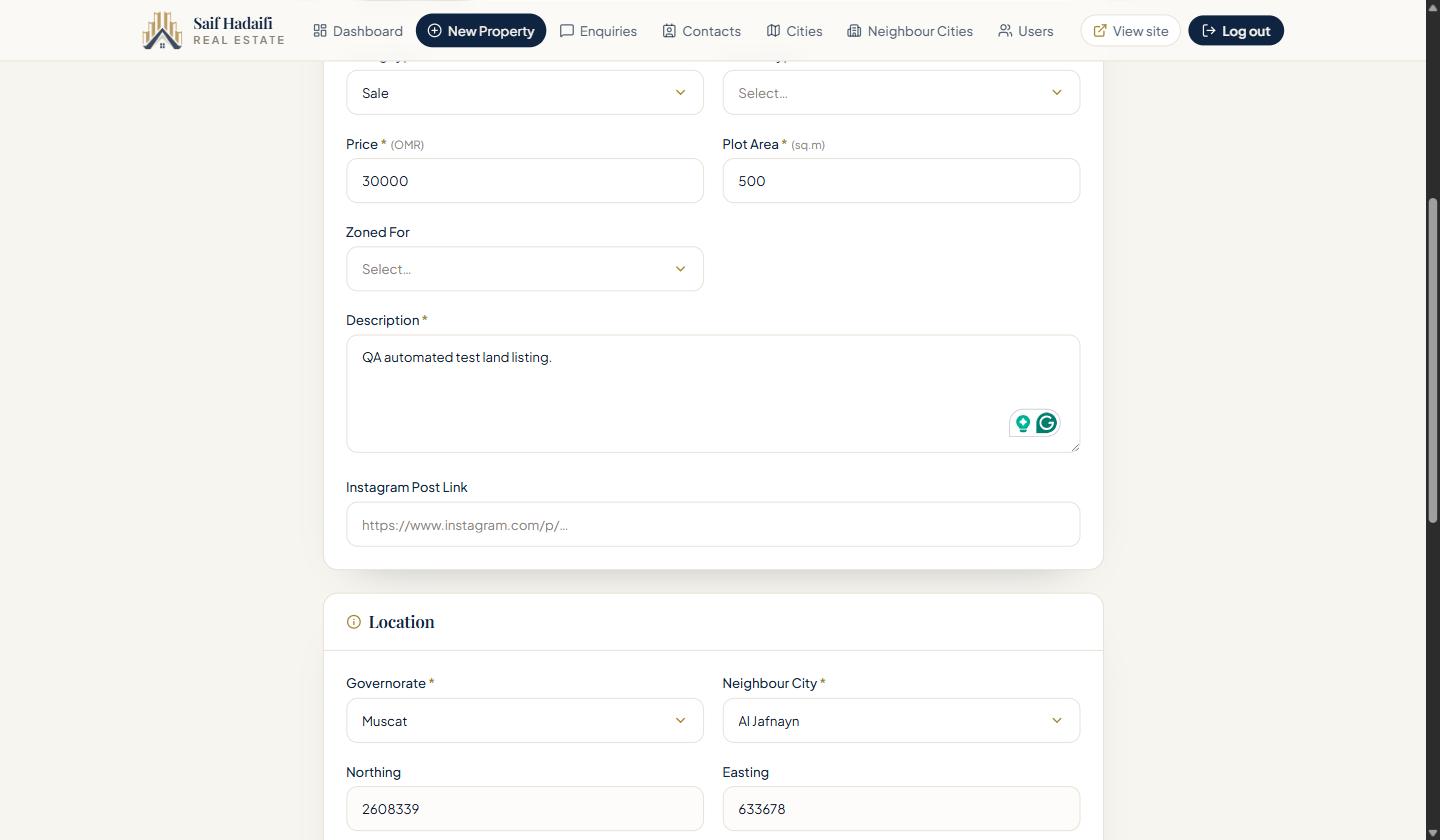The height and width of the screenshot is (840, 1440).
Task: Open the New Property page
Action: (x=481, y=31)
